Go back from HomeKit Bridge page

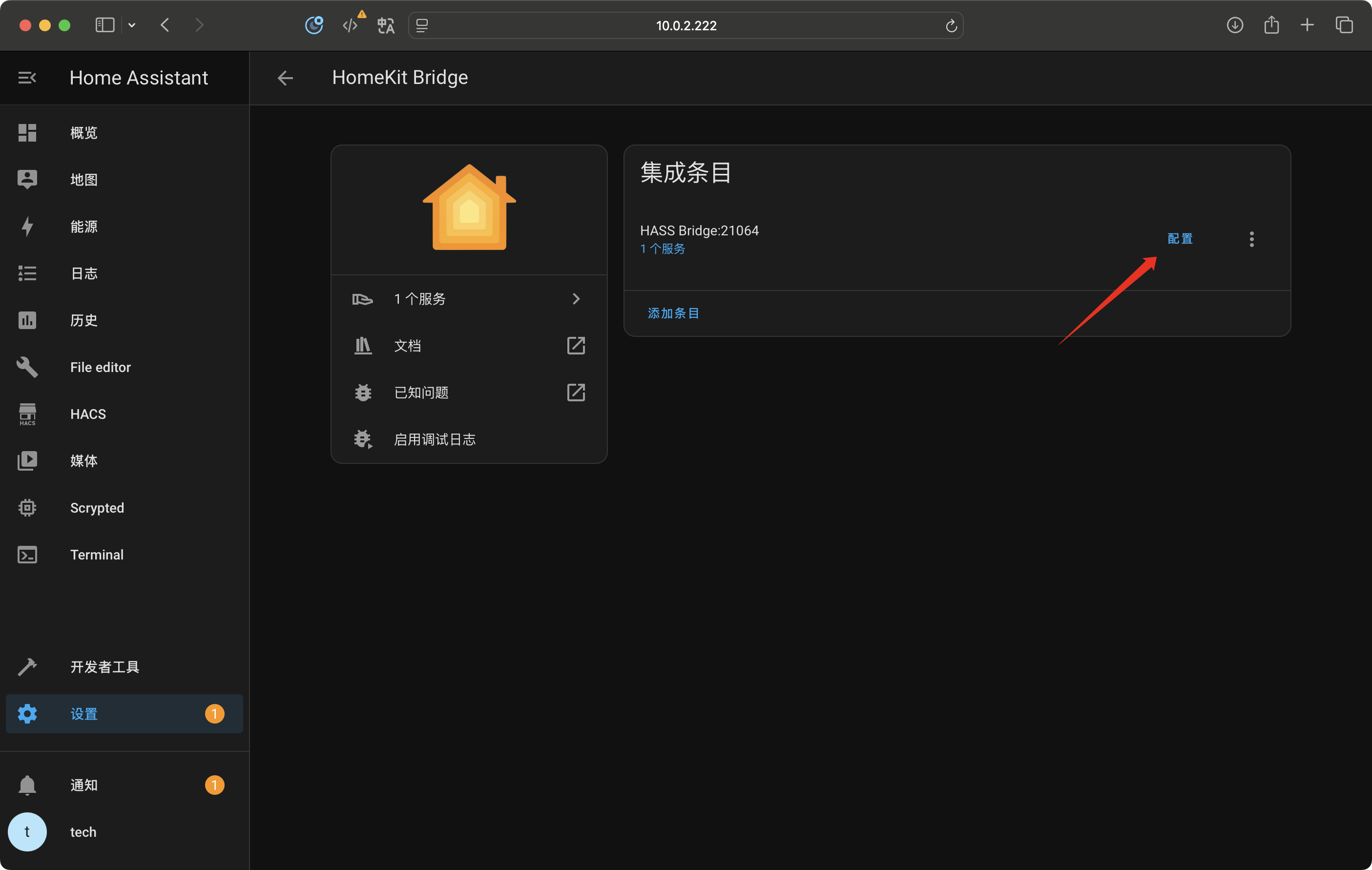pyautogui.click(x=285, y=78)
